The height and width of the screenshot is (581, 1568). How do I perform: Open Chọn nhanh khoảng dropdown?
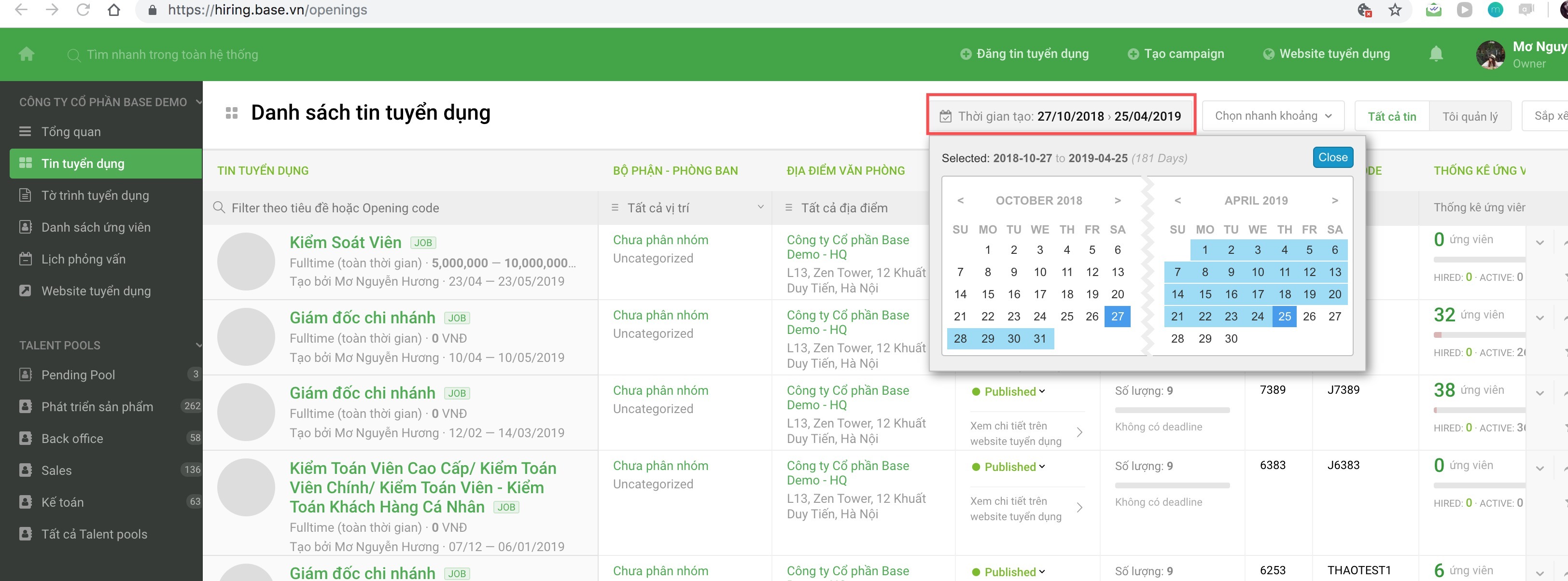(x=1273, y=116)
